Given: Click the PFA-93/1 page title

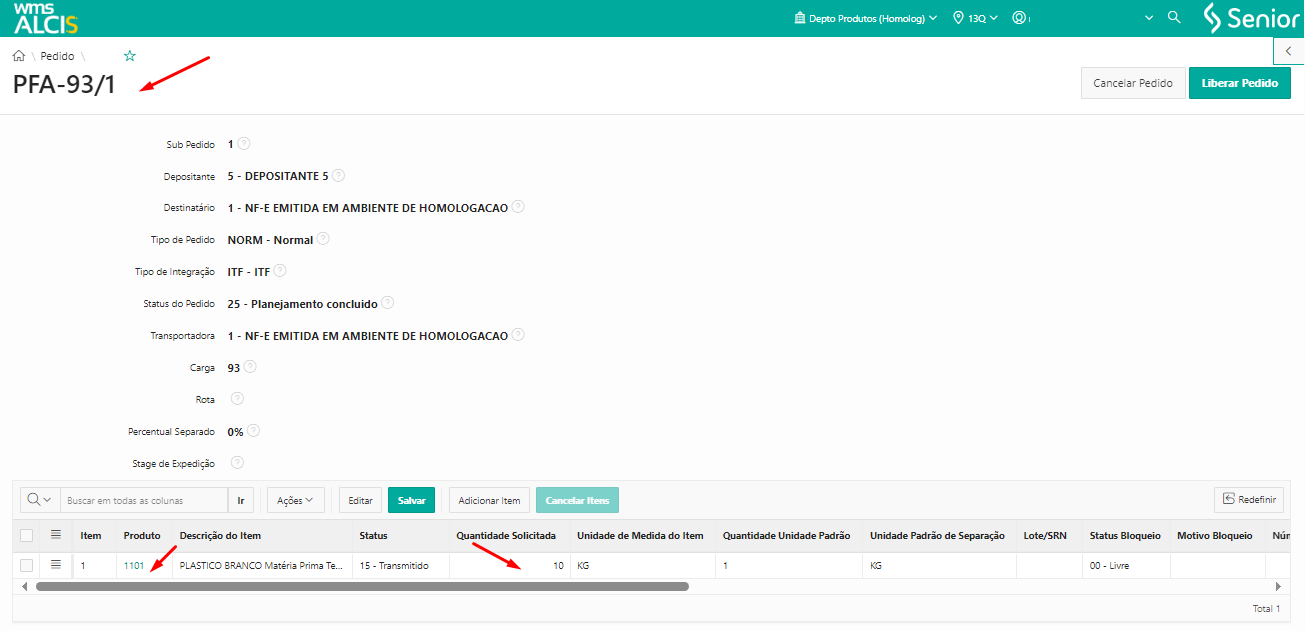Looking at the screenshot, I should coord(64,85).
